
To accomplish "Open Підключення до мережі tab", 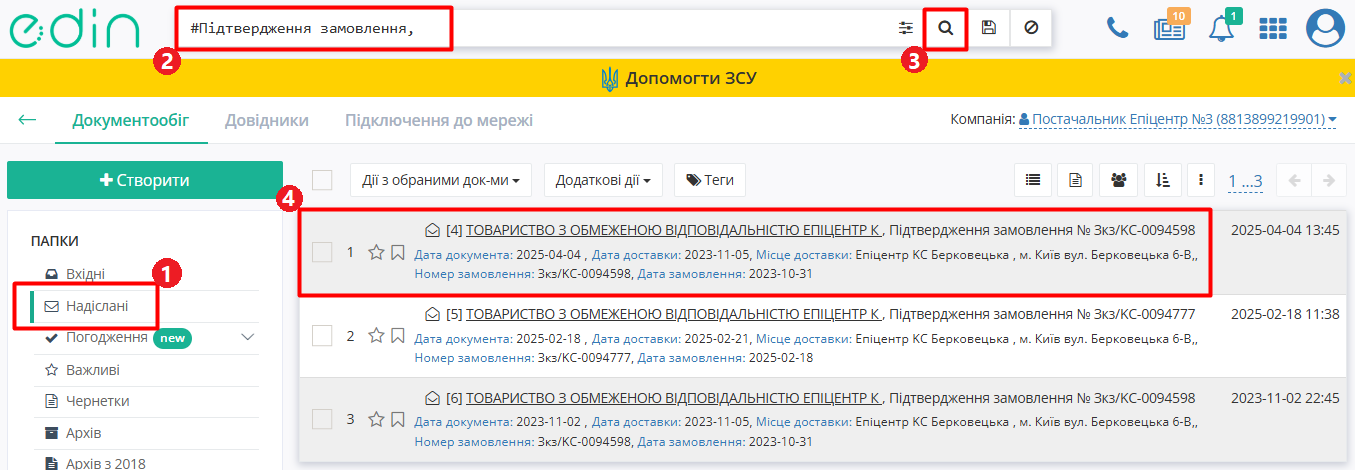I will click(x=439, y=120).
